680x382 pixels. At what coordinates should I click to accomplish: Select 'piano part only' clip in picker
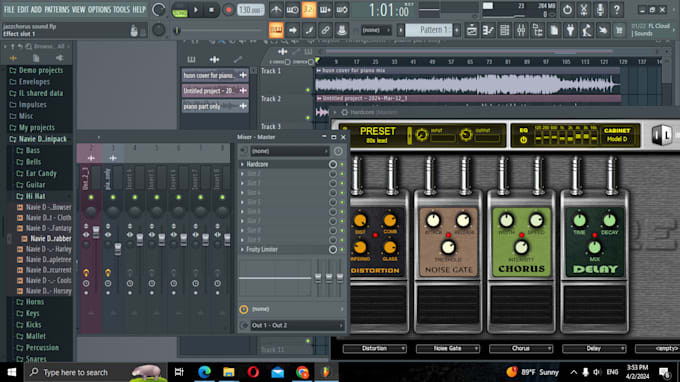point(215,106)
